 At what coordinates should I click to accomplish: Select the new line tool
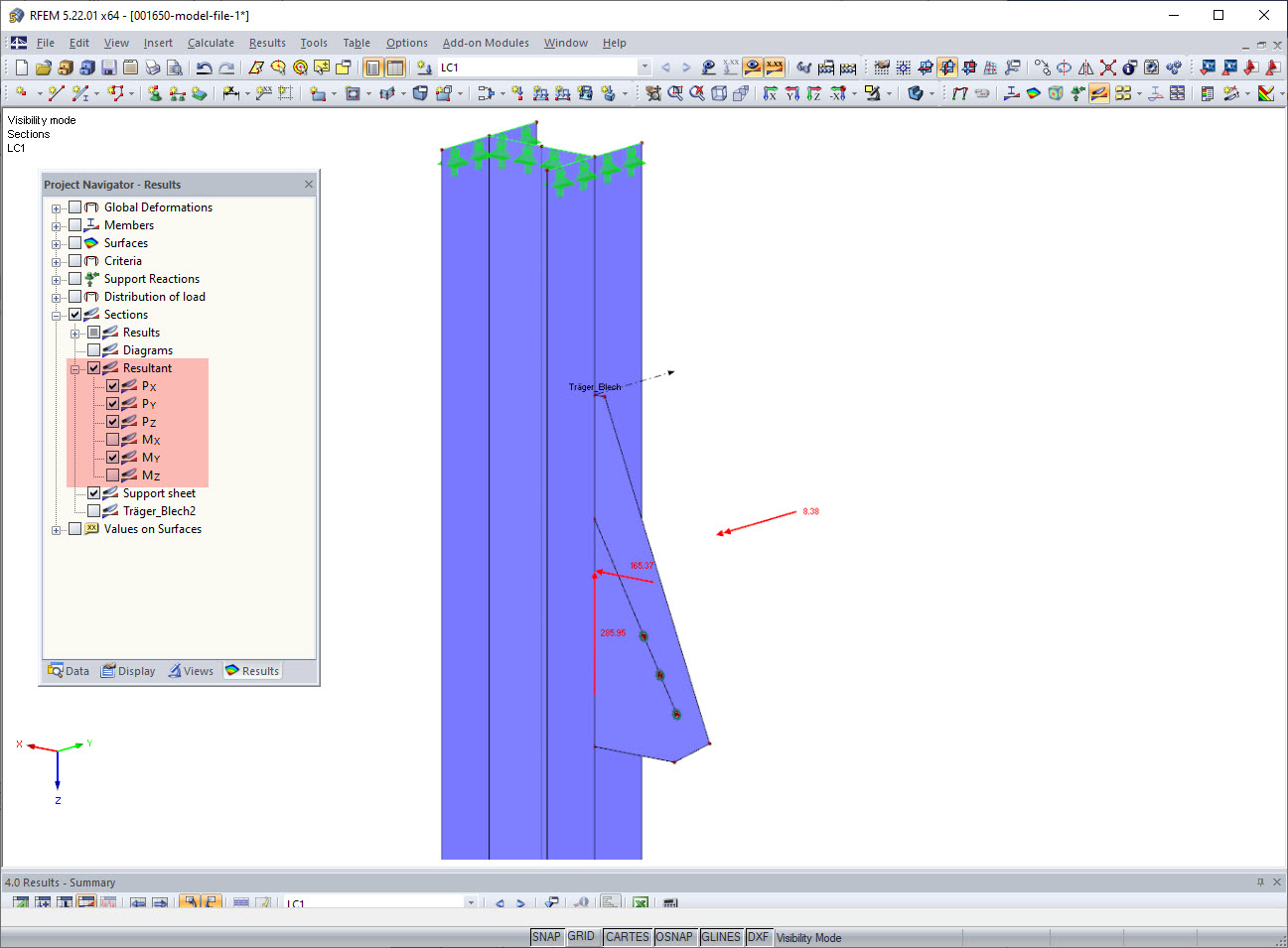(x=56, y=93)
